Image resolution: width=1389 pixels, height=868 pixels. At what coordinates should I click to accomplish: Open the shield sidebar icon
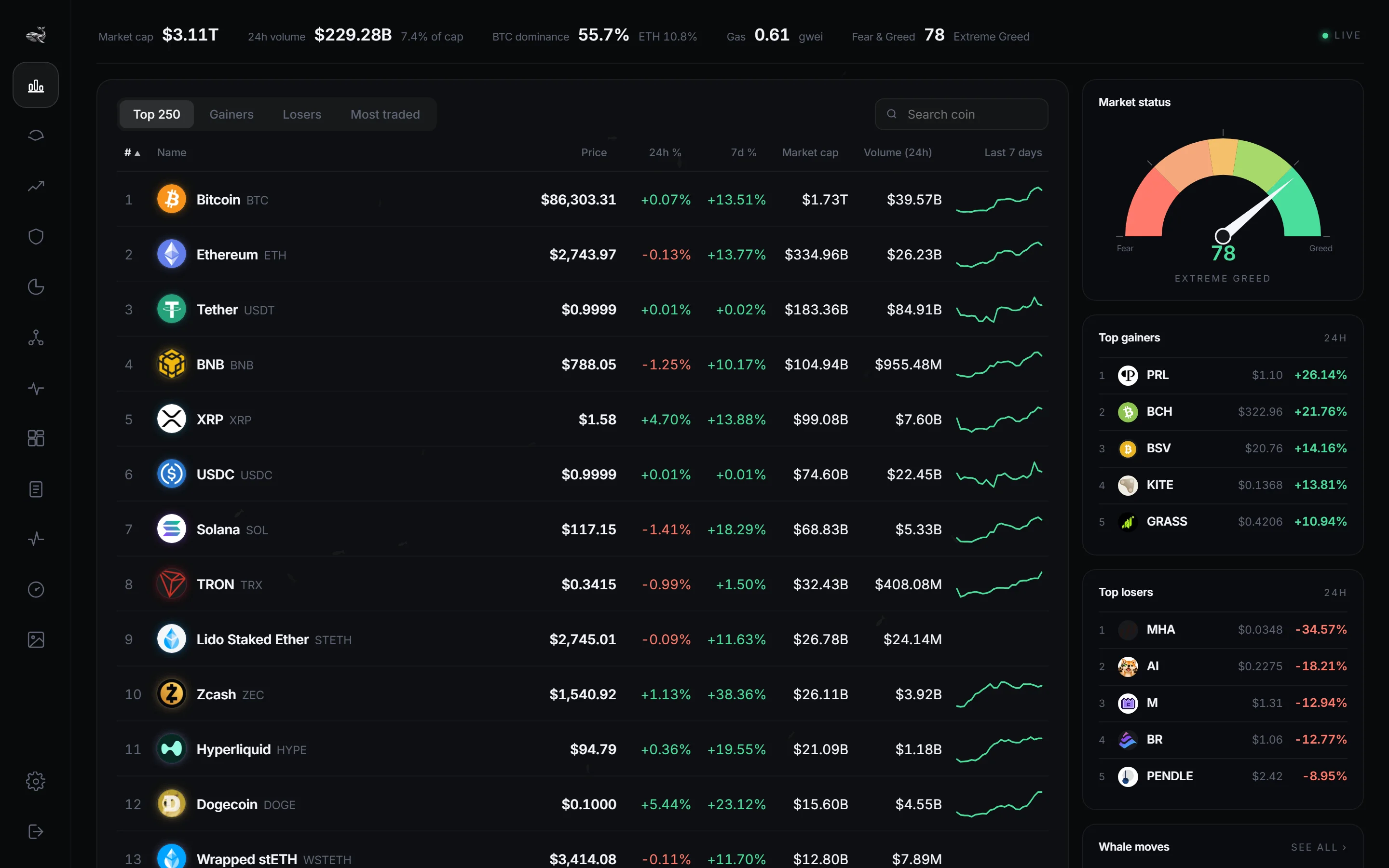[x=36, y=236]
